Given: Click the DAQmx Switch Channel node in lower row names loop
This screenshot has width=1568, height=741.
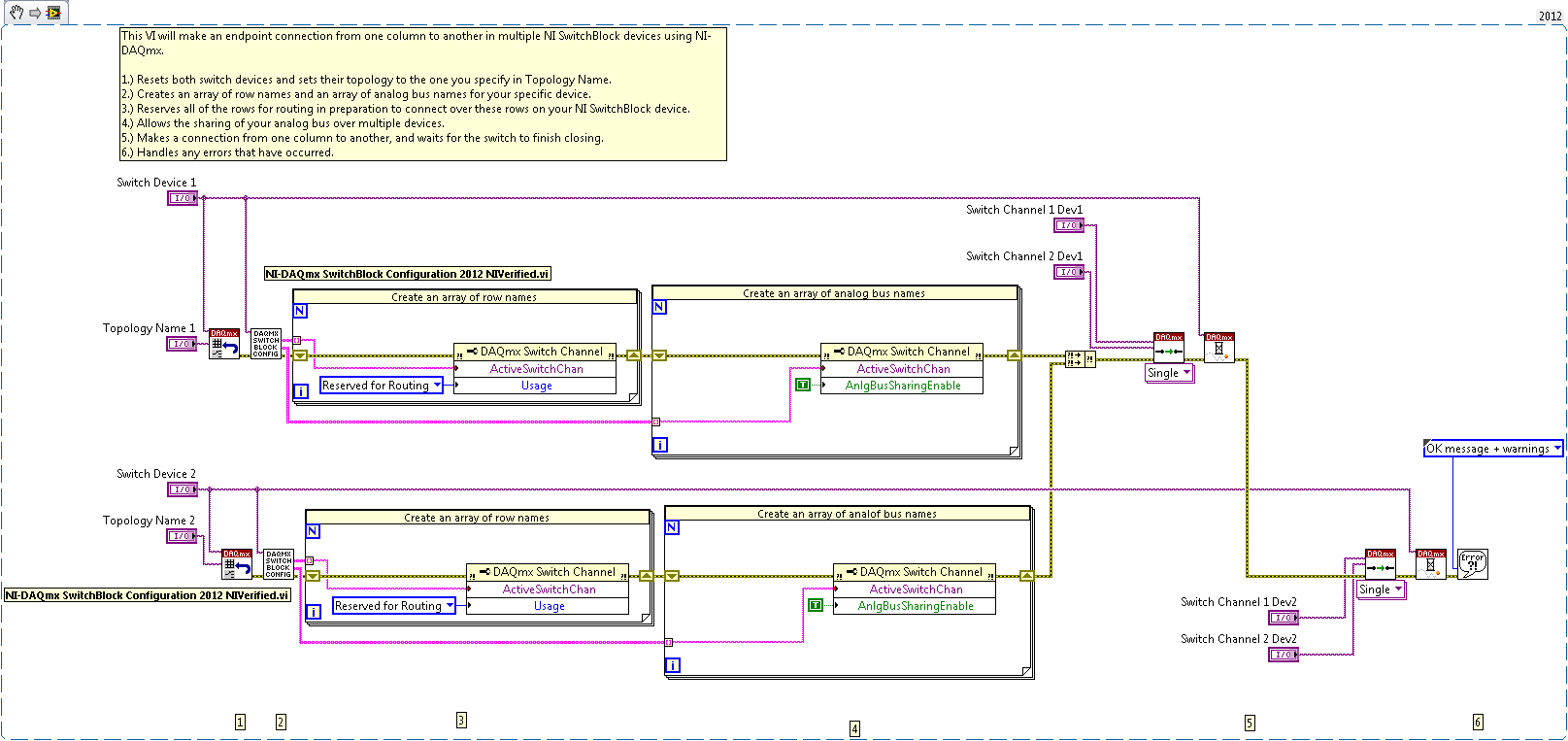Looking at the screenshot, I should [548, 572].
